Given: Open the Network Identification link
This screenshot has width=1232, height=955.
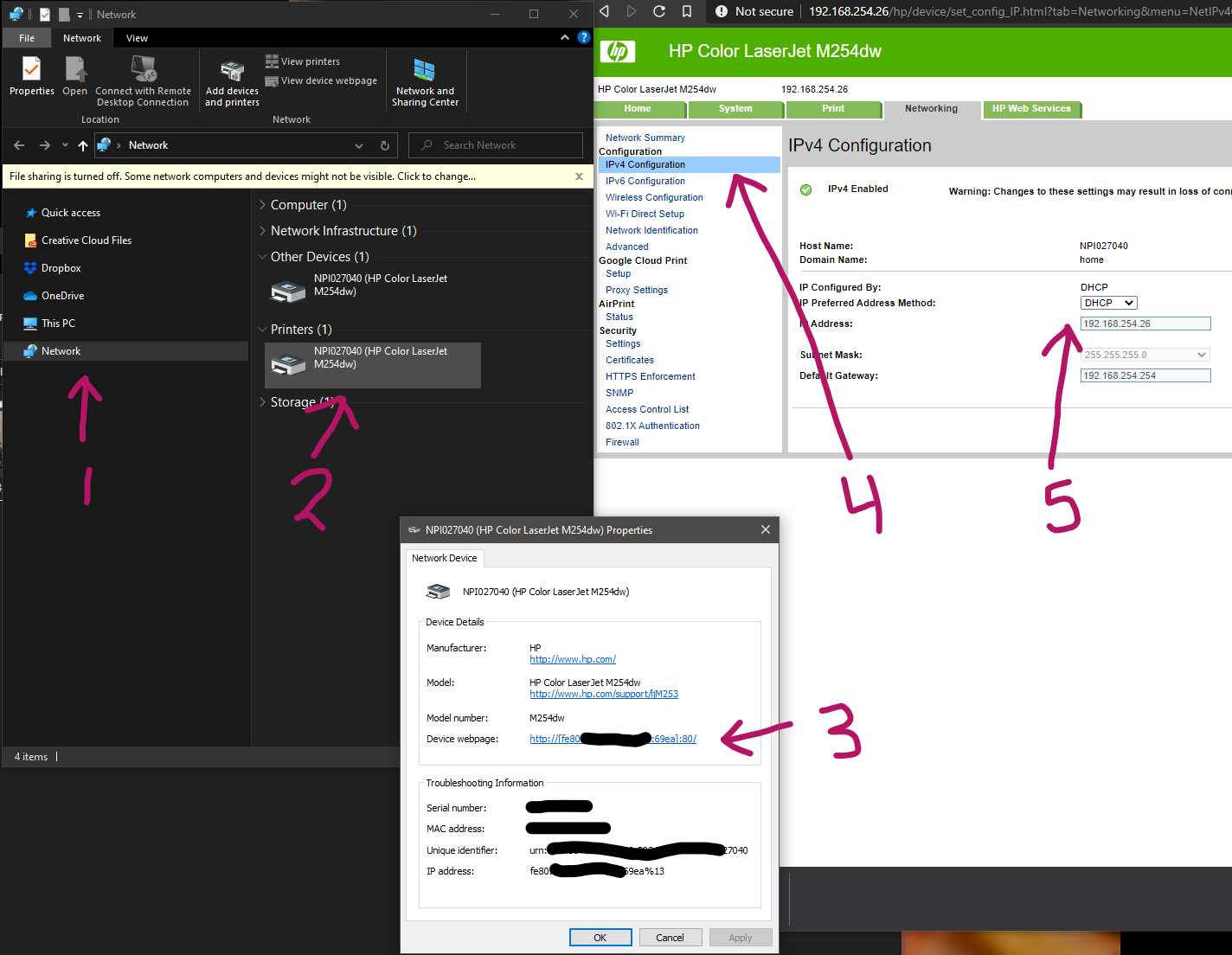Looking at the screenshot, I should [651, 230].
